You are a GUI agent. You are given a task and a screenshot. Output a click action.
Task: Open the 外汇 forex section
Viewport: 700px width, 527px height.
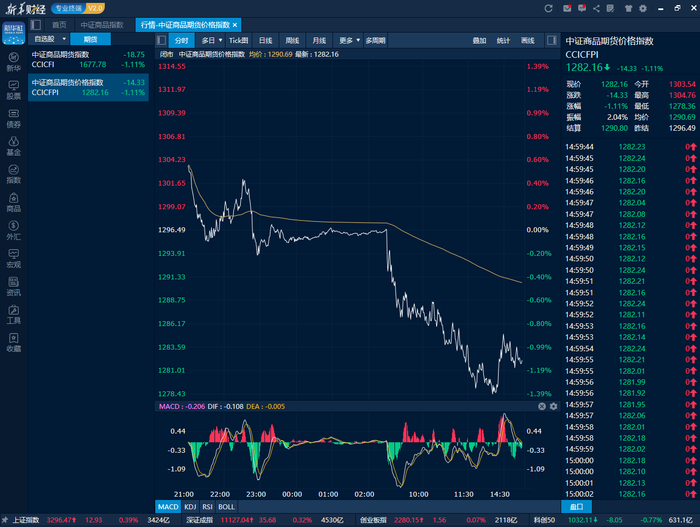coord(13,230)
